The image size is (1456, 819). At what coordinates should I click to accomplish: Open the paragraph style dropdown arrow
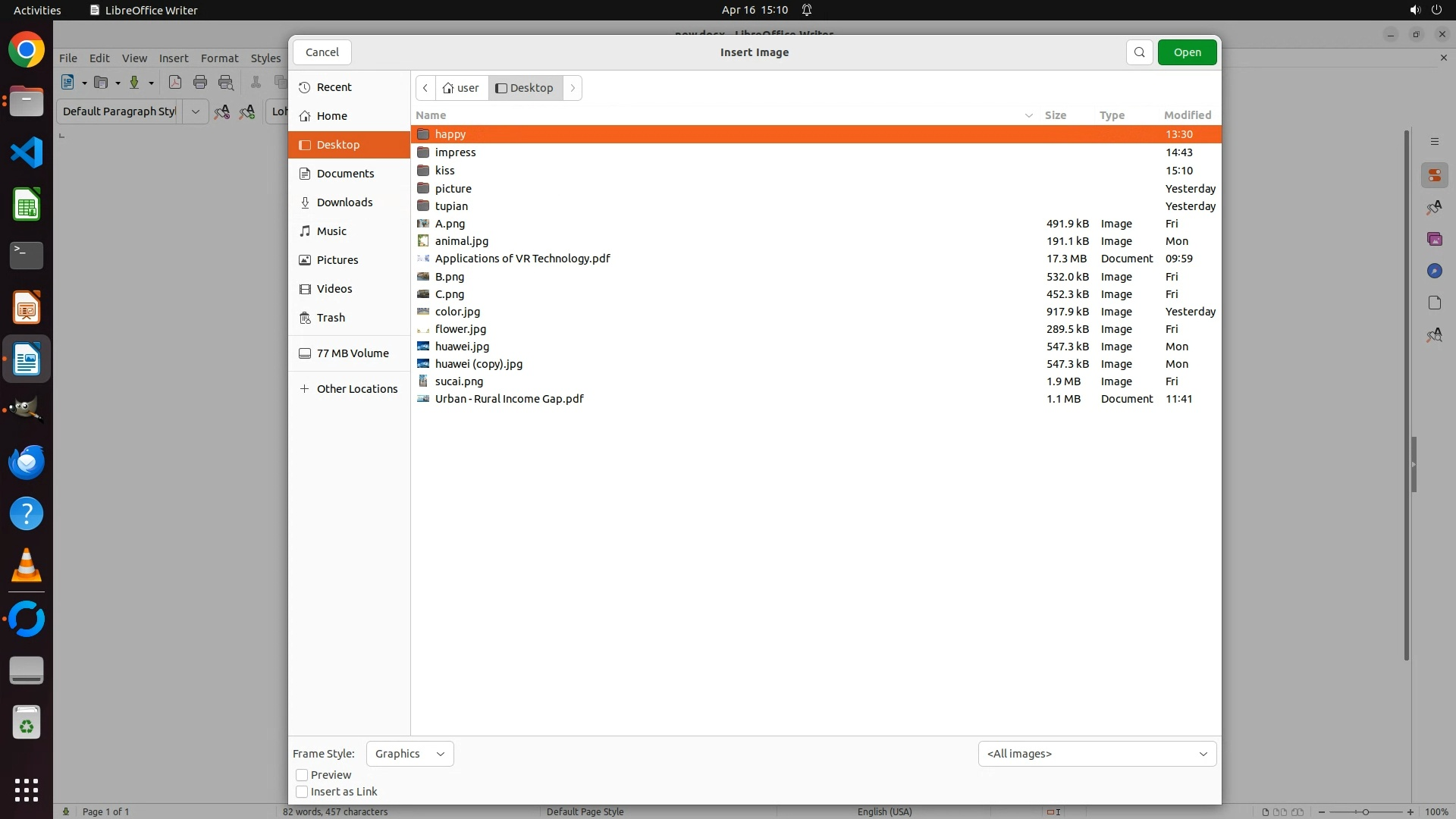195,111
